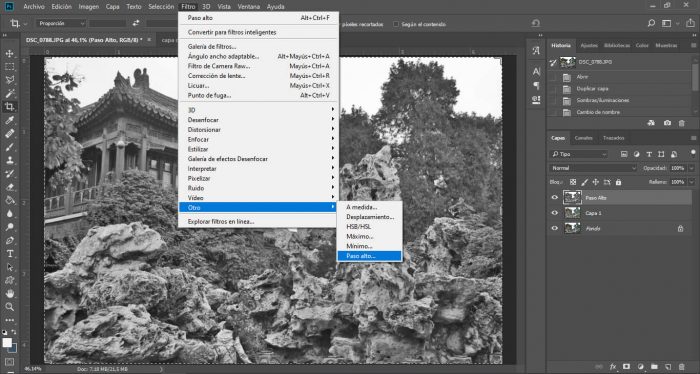Viewport: 700px width, 374px height.
Task: Select the Lasso tool
Action: point(9,80)
